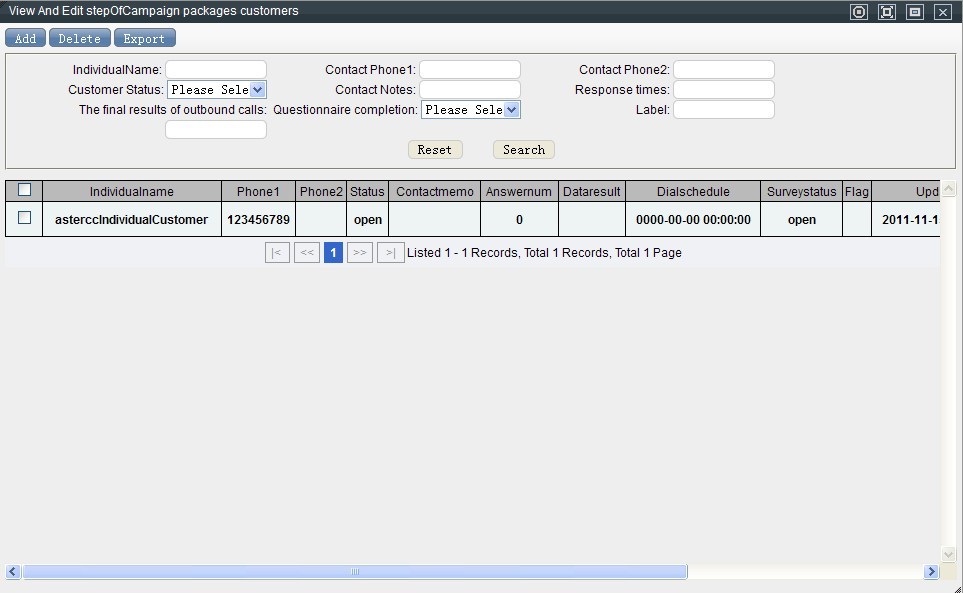Viewport: 963px width, 593px height.
Task: Expand the Questionnaire completion dropdown
Action: [470, 110]
